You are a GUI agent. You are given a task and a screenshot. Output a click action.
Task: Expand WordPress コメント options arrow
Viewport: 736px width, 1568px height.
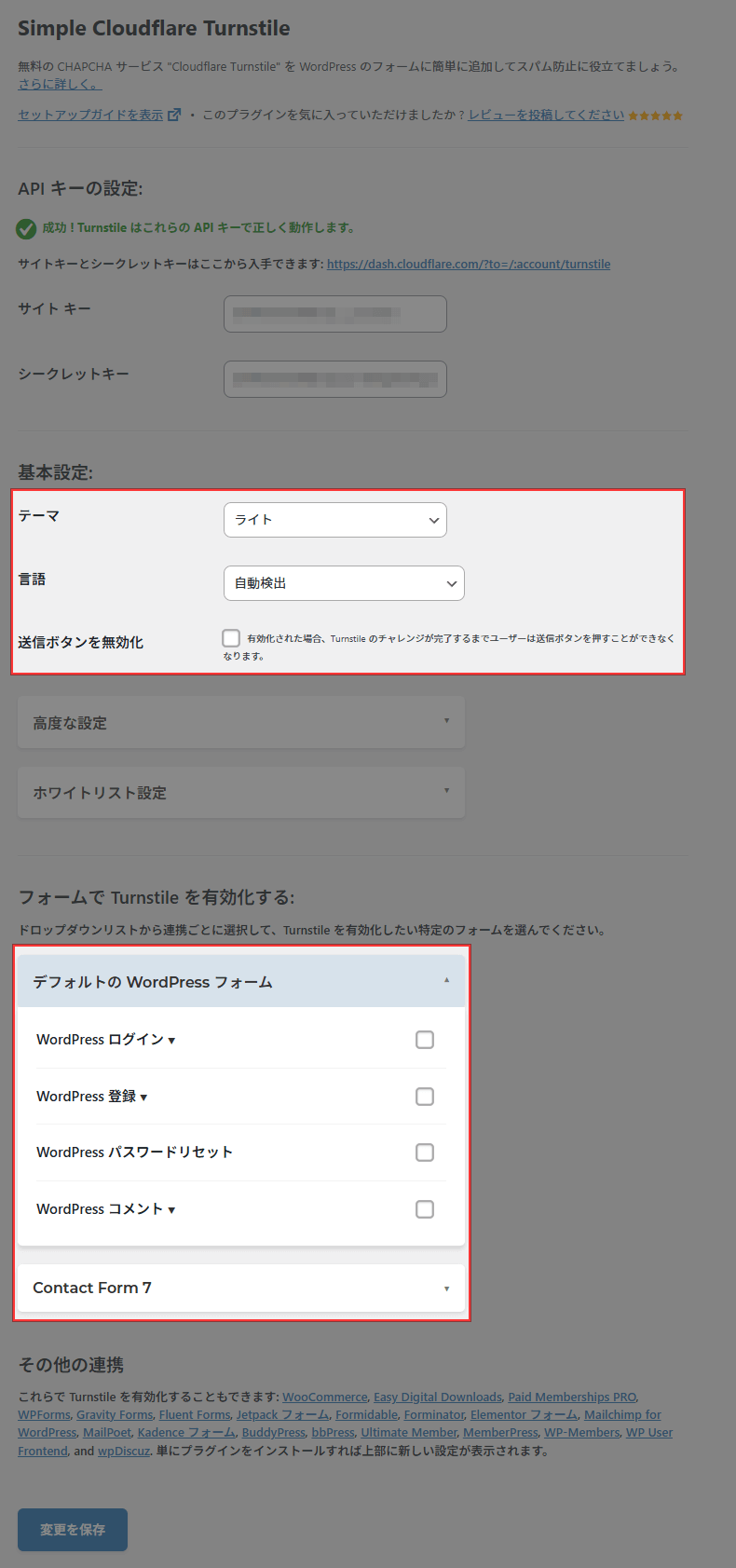(171, 1210)
